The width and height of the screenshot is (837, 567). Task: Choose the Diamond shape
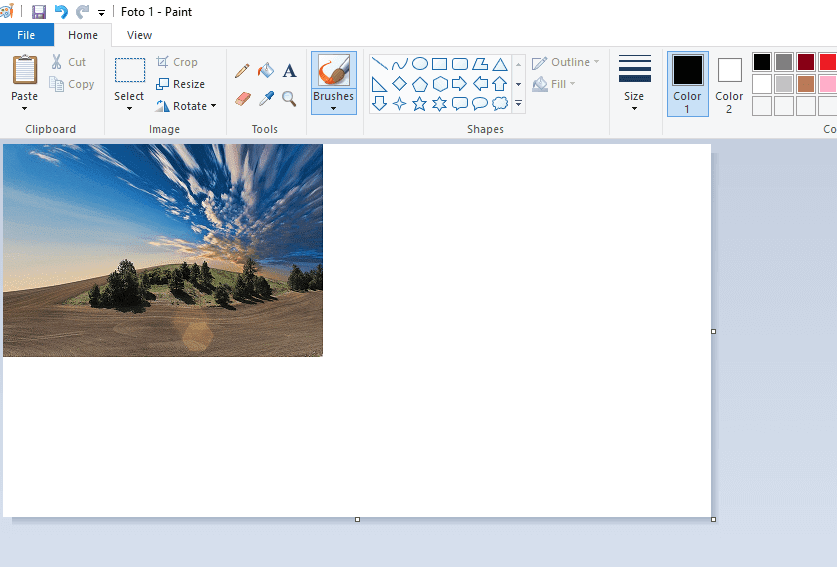coord(399,84)
